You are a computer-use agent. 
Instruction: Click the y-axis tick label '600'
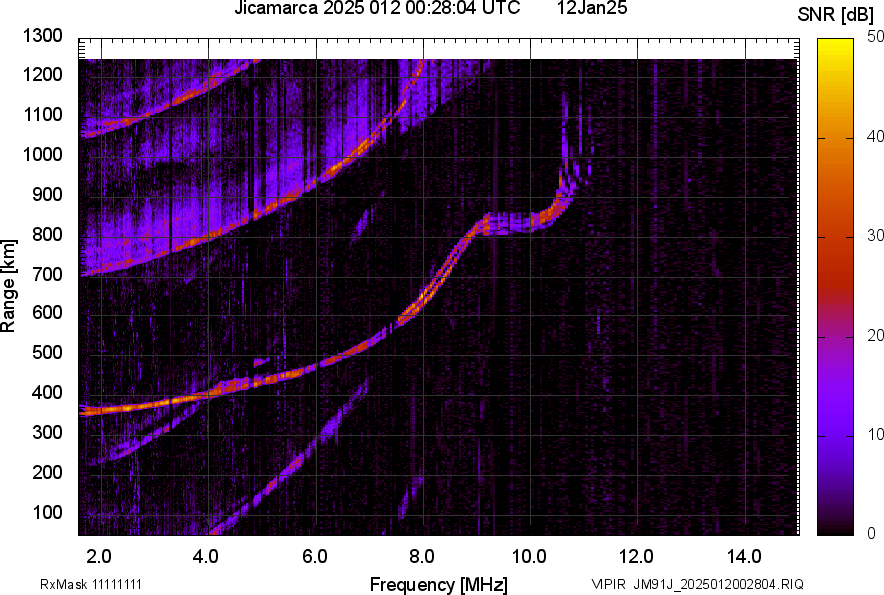[47, 312]
